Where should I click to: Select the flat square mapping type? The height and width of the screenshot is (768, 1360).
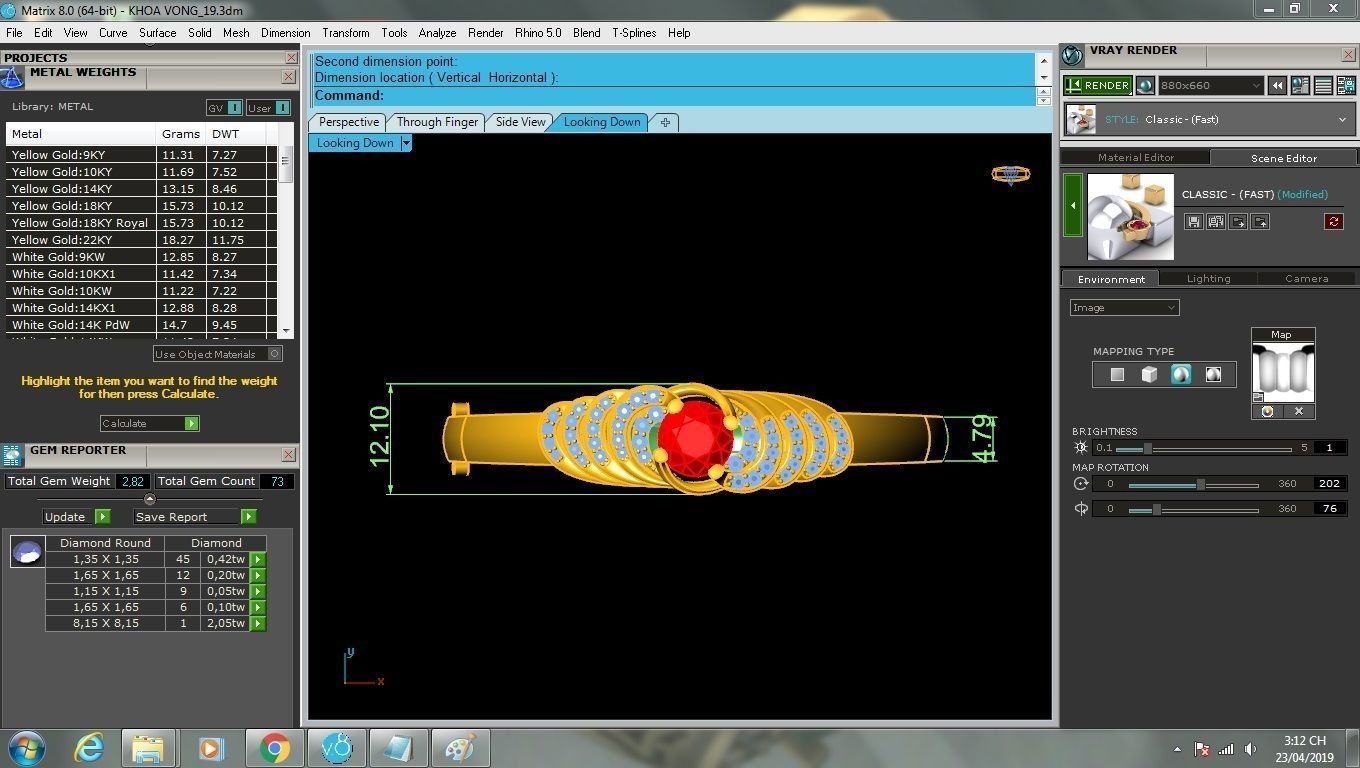click(x=1117, y=375)
